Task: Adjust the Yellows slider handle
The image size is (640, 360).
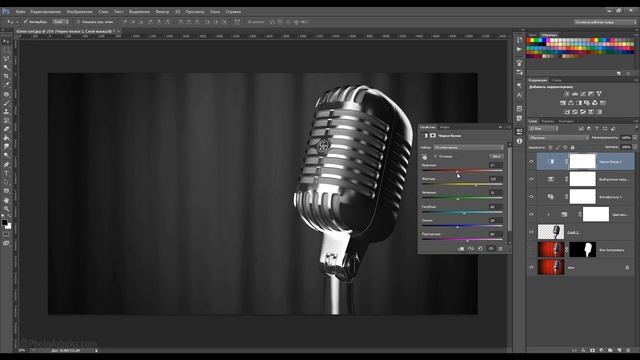Action: (476, 185)
